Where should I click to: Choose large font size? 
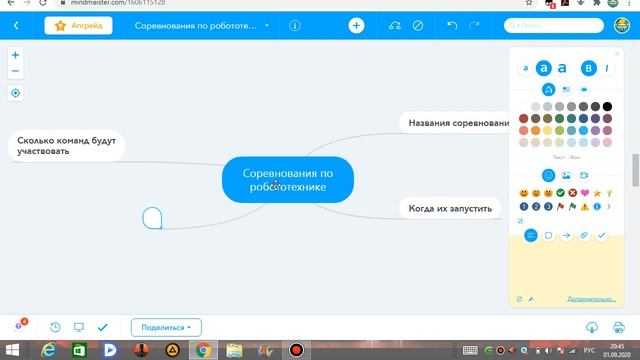[x=562, y=68]
